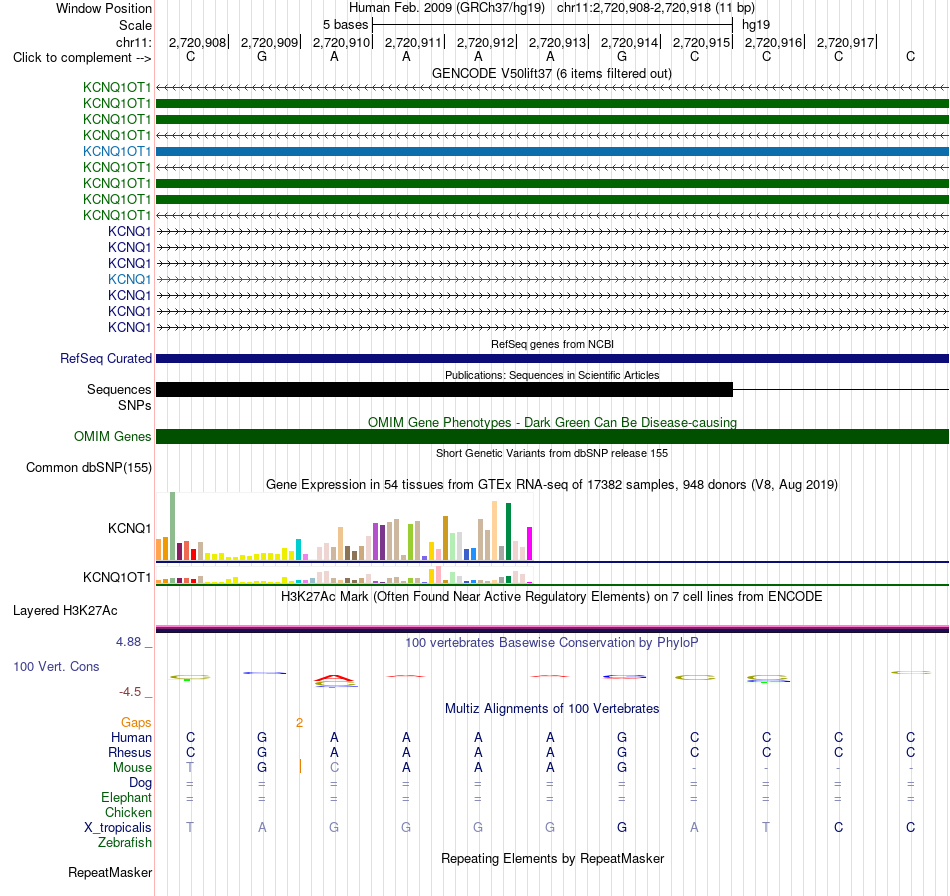Click the light blue highlighted KCNQ1OT1 label
950x896 pixels.
117,151
